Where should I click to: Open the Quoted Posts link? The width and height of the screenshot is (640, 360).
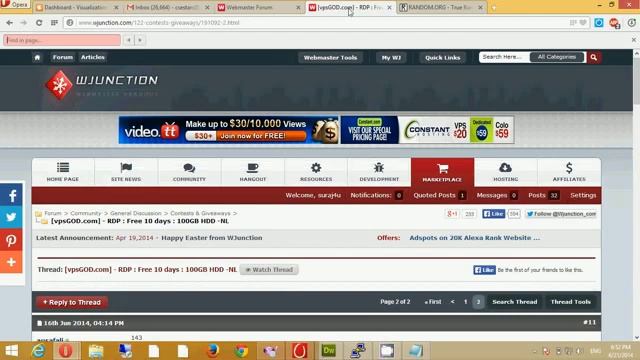(x=434, y=196)
